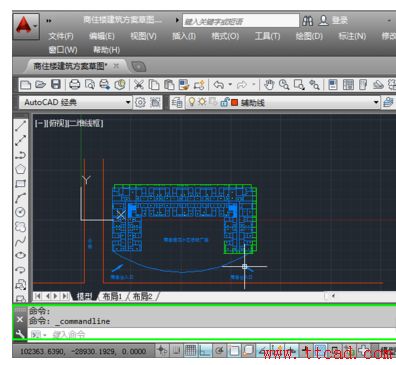The height and width of the screenshot is (365, 396).
Task: Expand the 辅助线 layer dropdown list
Action: pos(376,102)
